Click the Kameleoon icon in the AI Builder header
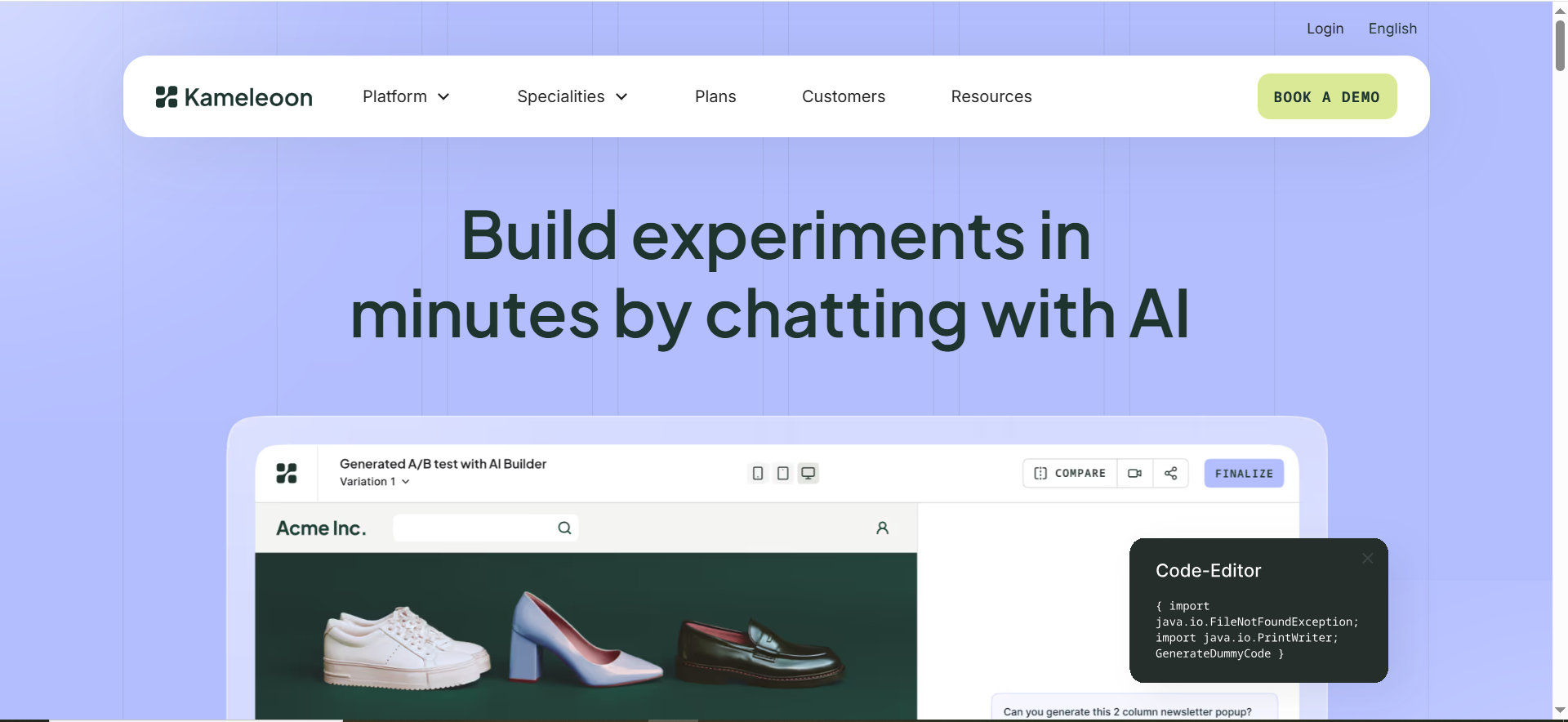The image size is (1568, 722). 287,474
